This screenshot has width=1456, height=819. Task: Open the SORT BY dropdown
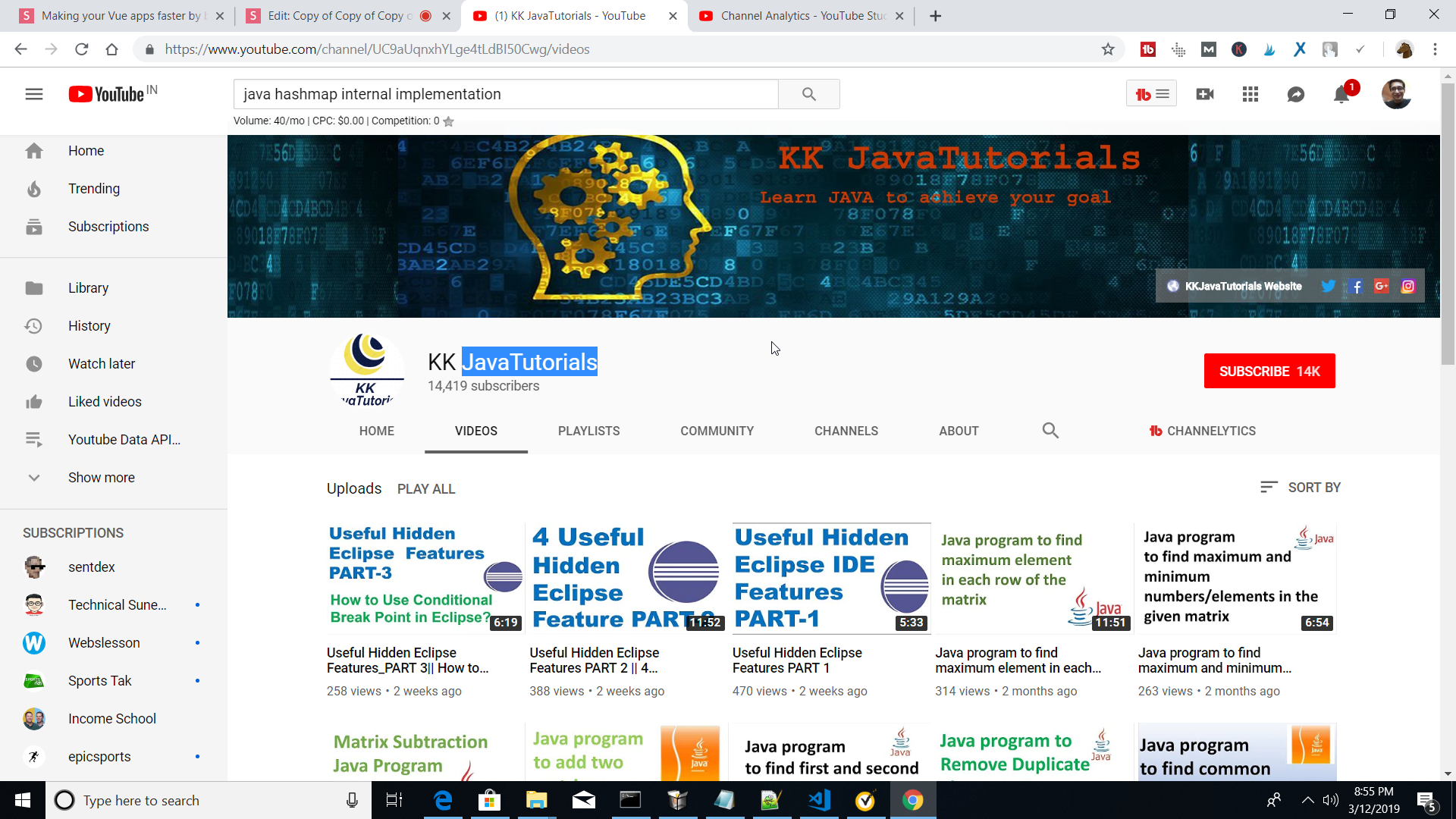click(1301, 488)
